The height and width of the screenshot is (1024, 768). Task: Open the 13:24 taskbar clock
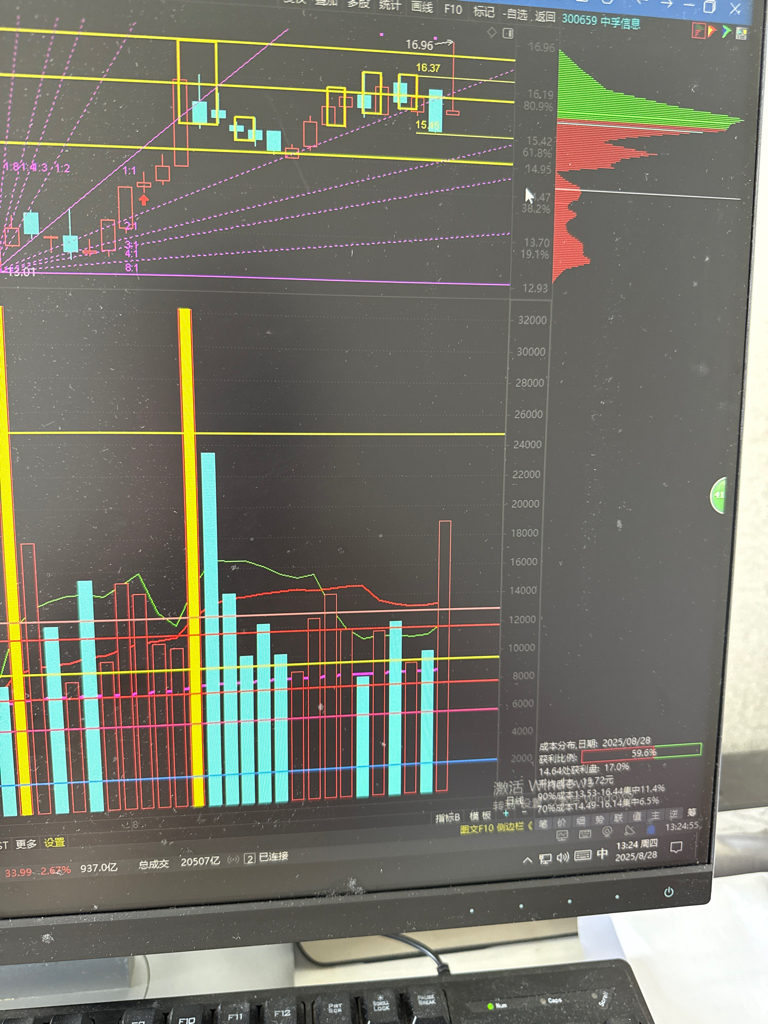point(637,850)
